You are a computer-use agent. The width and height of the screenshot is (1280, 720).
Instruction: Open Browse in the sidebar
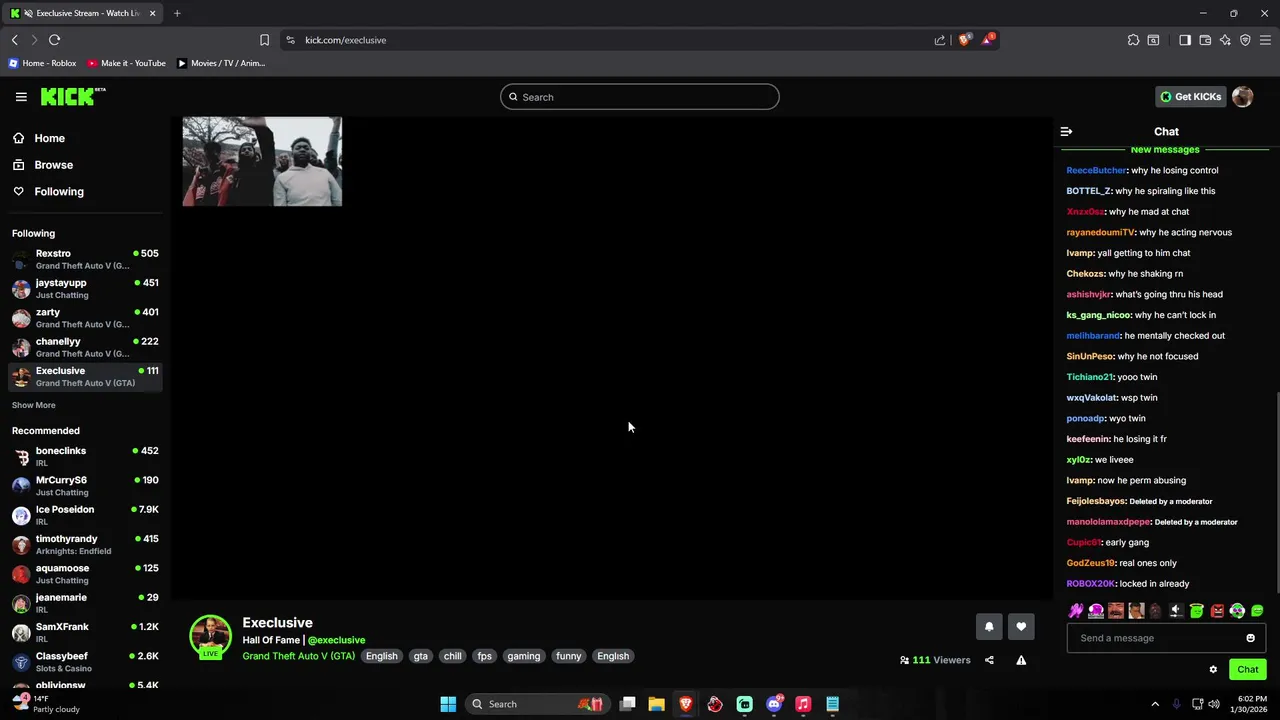click(x=53, y=165)
